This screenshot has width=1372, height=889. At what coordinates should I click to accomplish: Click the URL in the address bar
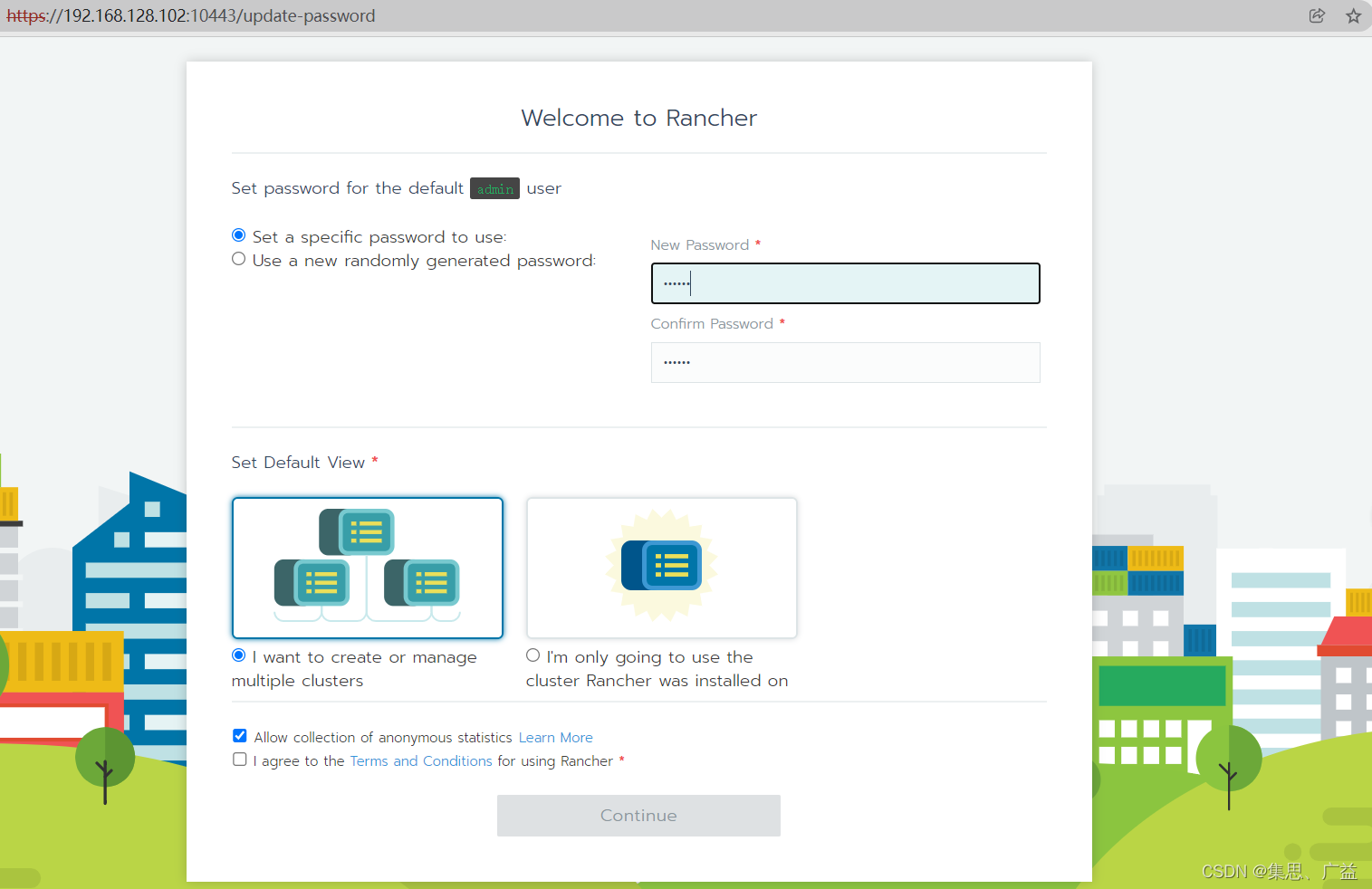click(191, 15)
